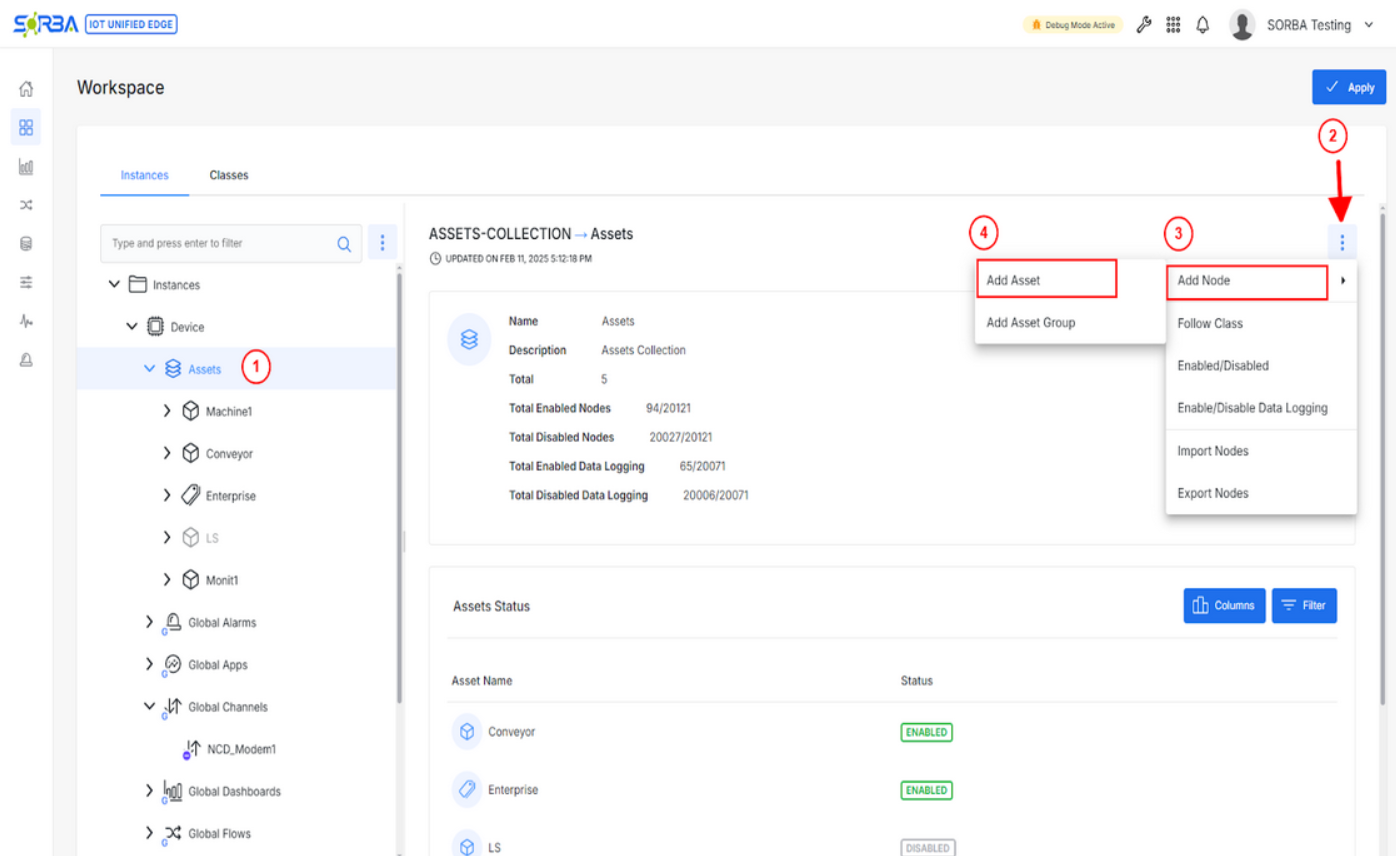
Task: Switch to the Classes tab
Action: 229,175
